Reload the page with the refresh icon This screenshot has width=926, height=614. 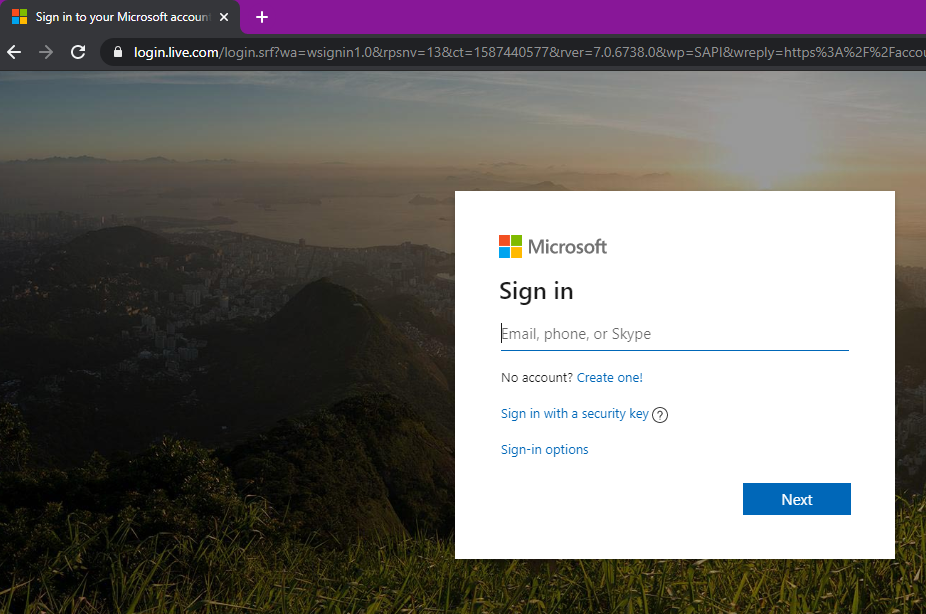(78, 53)
